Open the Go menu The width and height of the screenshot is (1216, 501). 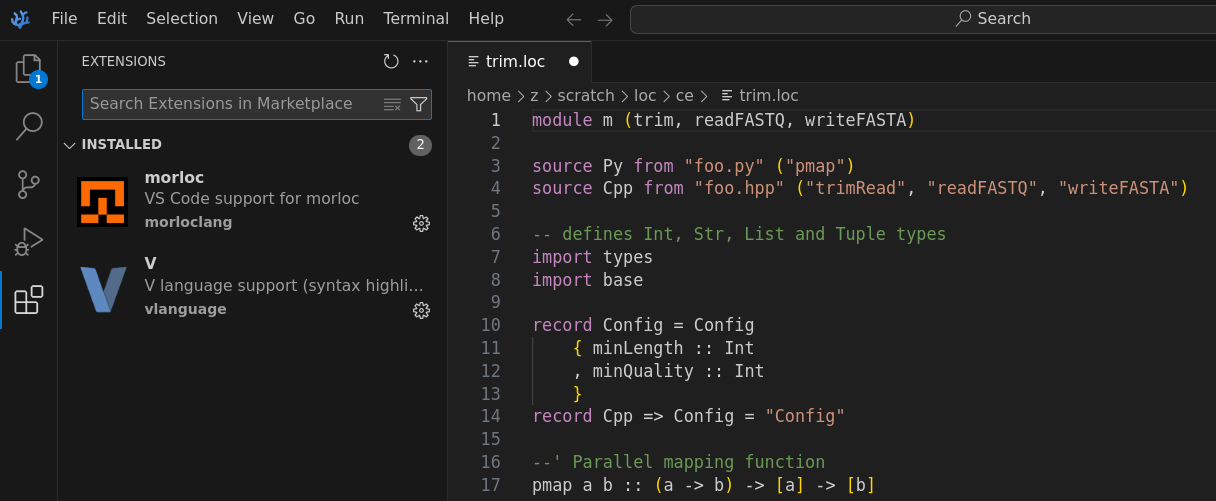(x=304, y=18)
